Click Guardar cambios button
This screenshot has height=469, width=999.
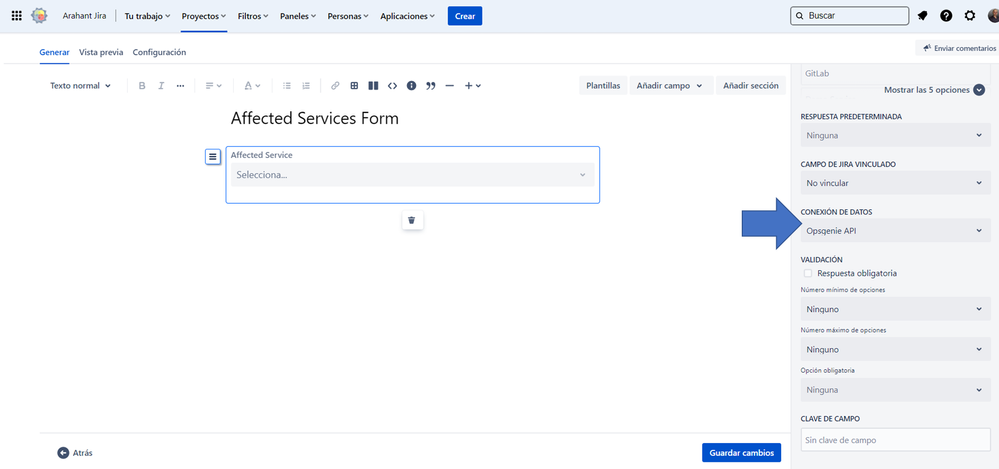742,453
